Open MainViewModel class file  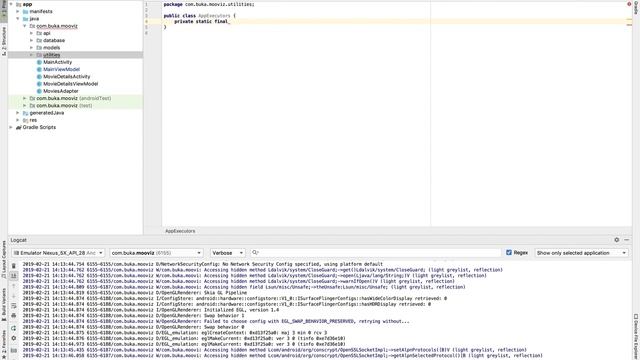click(x=61, y=69)
